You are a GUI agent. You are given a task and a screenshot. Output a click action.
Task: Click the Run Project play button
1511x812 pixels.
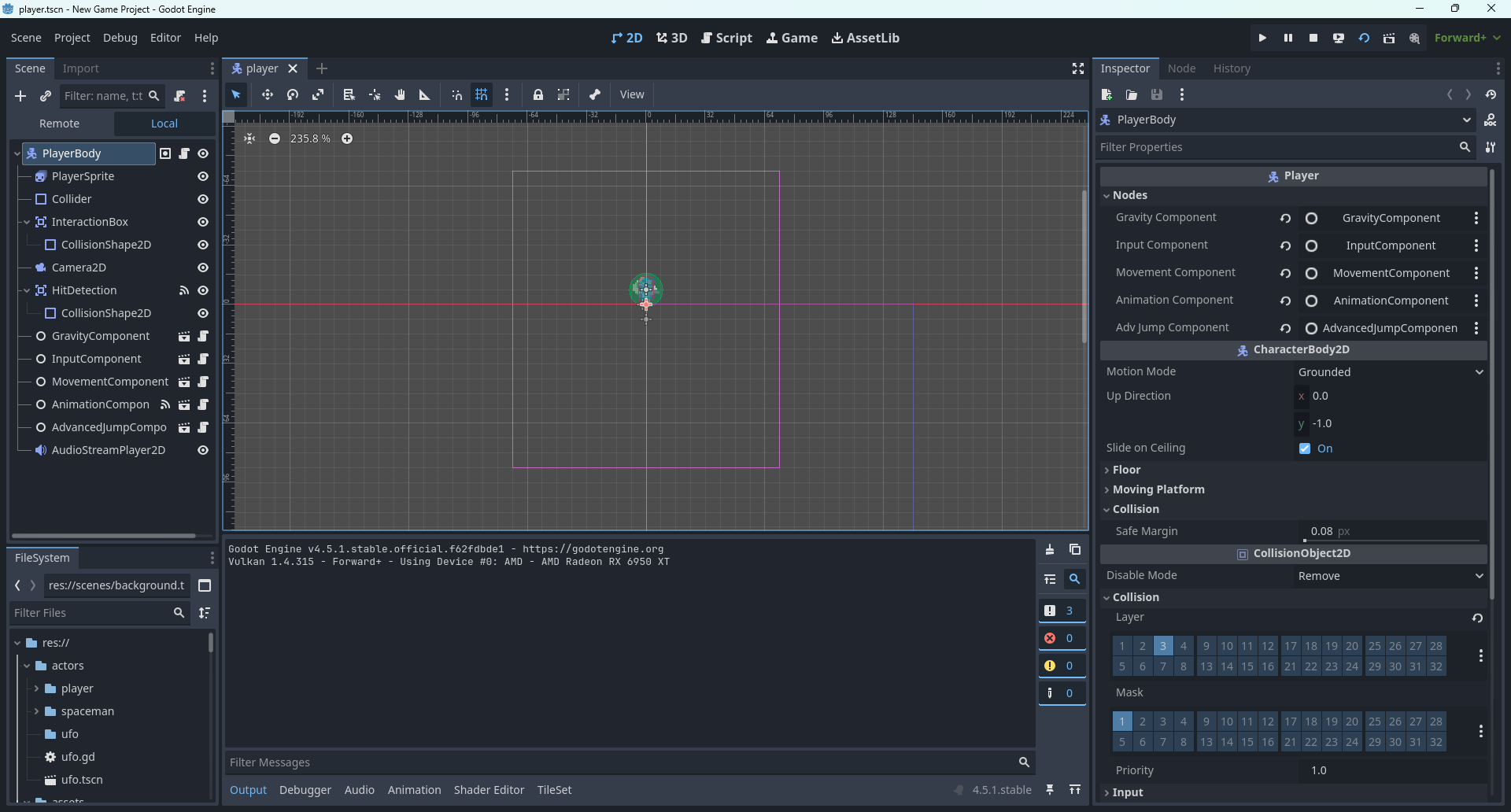[x=1262, y=38]
